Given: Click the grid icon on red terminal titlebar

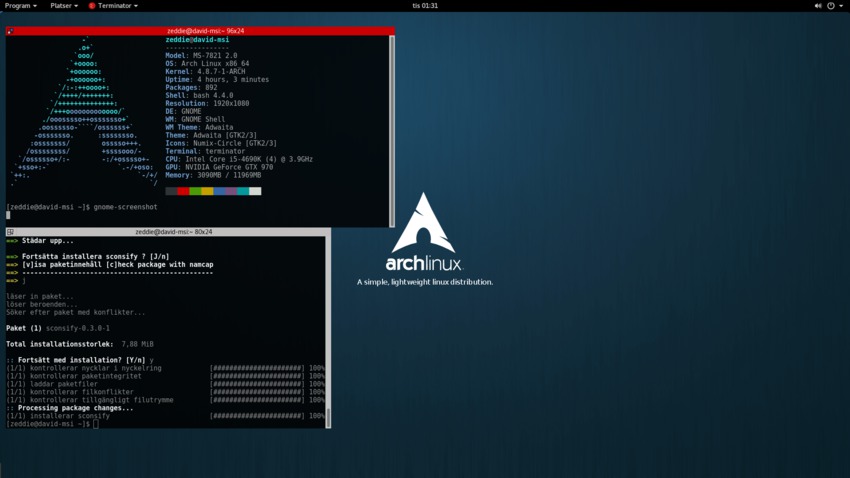Looking at the screenshot, I should pos(10,31).
